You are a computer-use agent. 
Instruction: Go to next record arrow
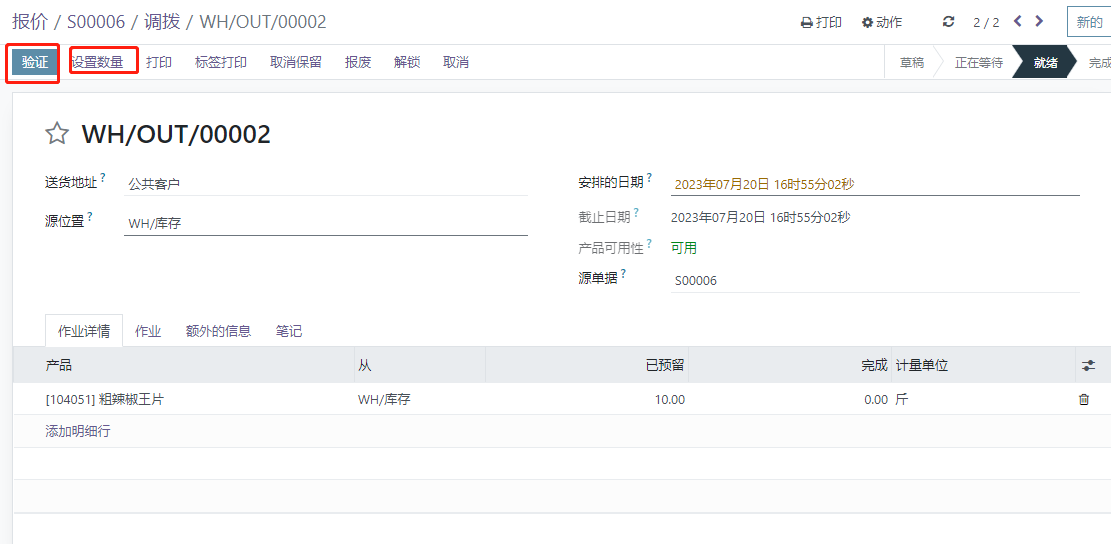(x=1040, y=21)
